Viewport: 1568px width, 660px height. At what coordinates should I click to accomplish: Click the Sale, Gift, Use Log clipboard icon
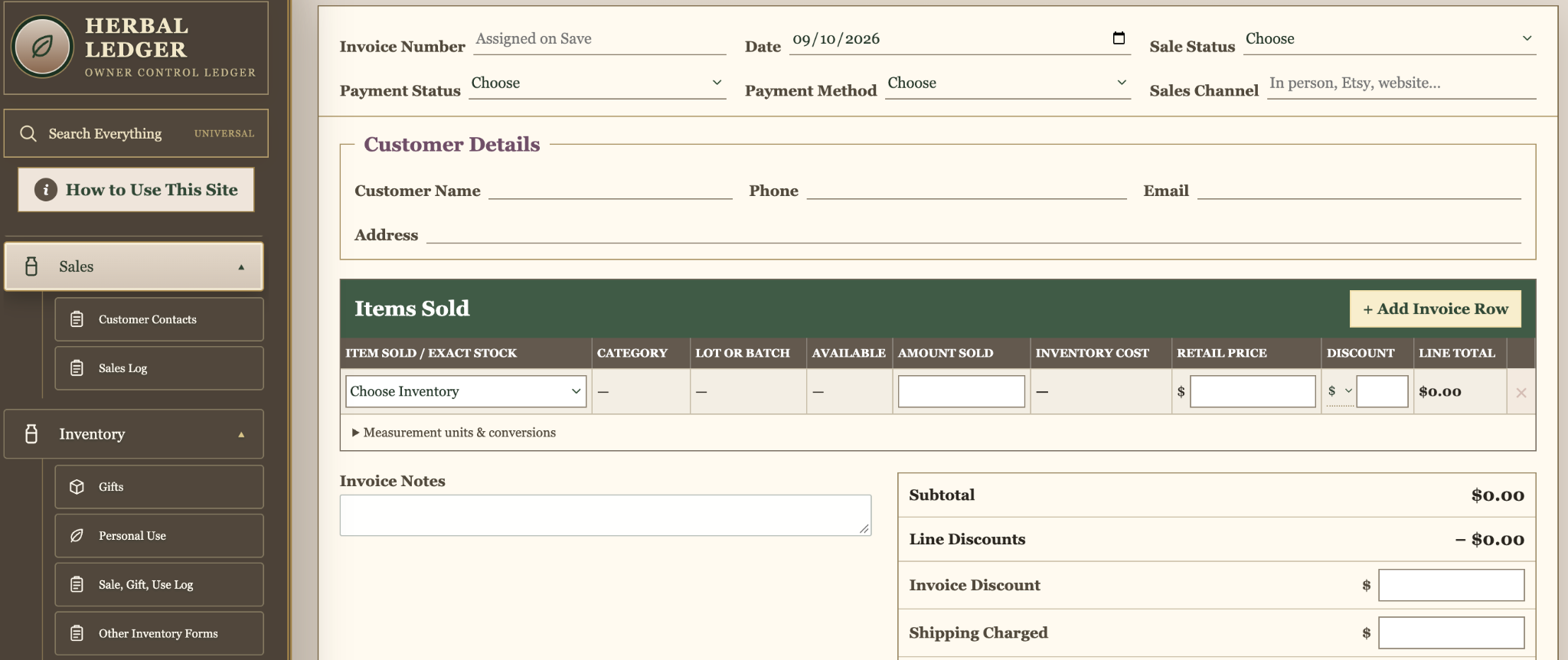77,585
